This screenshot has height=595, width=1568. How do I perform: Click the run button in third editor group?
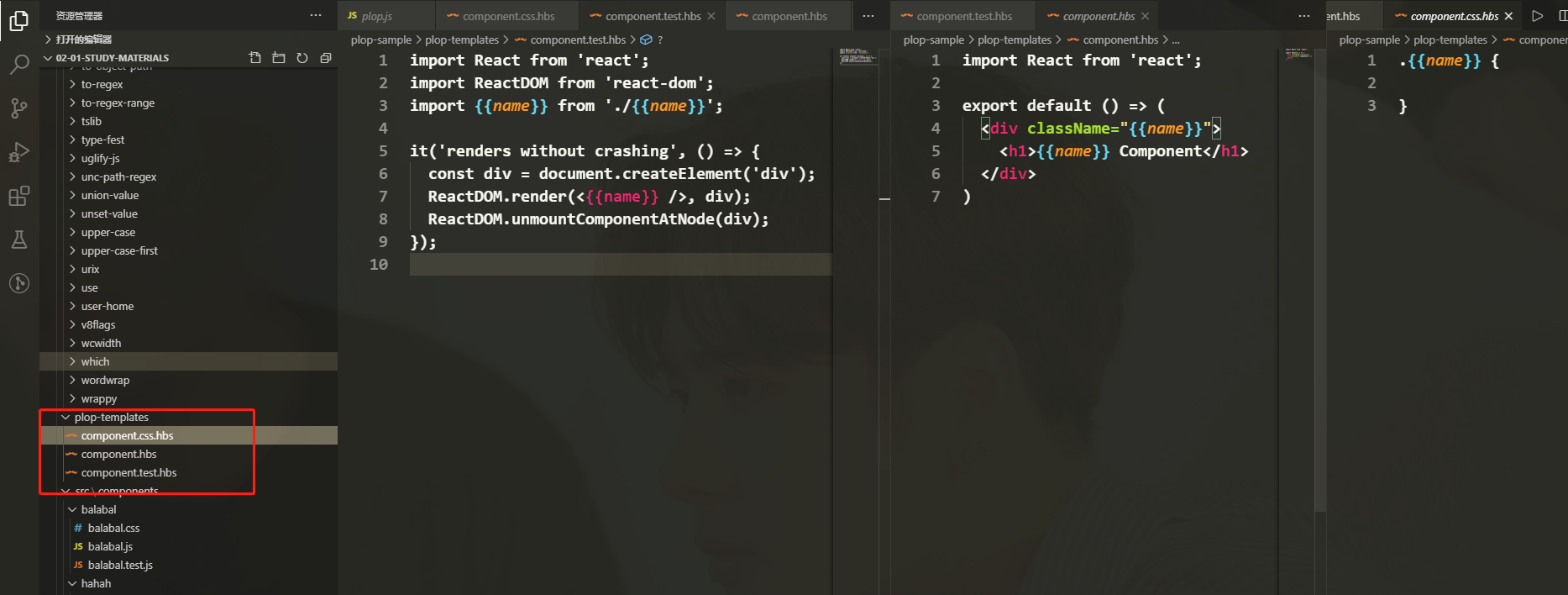pos(1538,16)
